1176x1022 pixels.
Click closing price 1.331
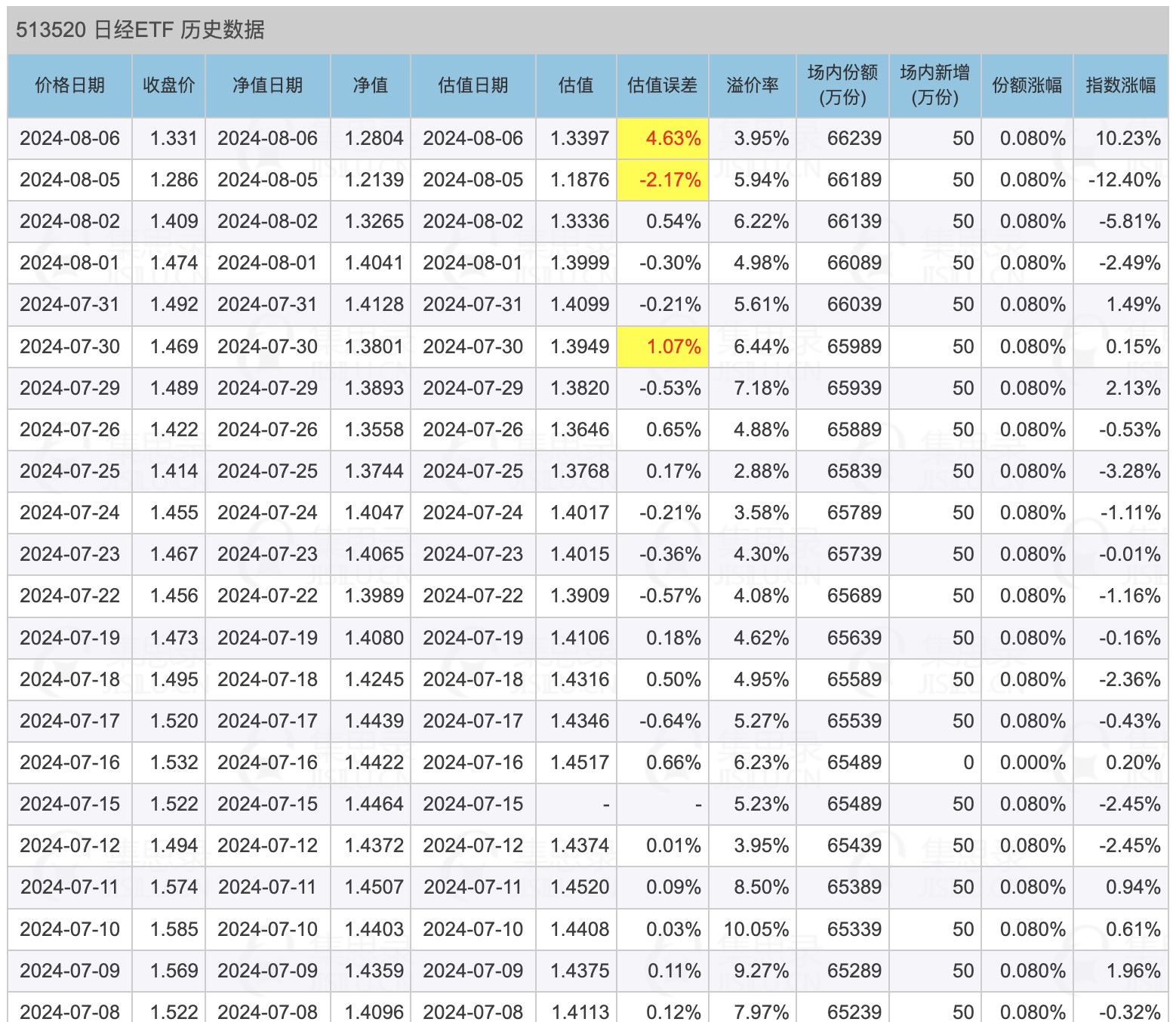pos(174,139)
